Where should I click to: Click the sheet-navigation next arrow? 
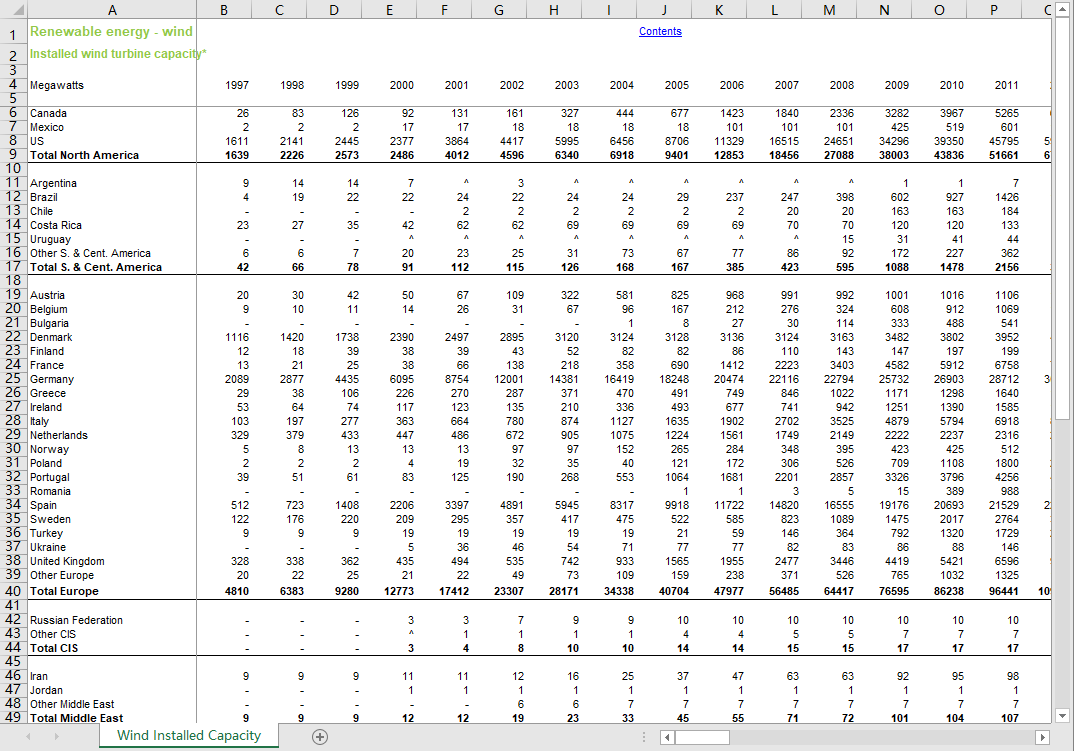[56, 737]
